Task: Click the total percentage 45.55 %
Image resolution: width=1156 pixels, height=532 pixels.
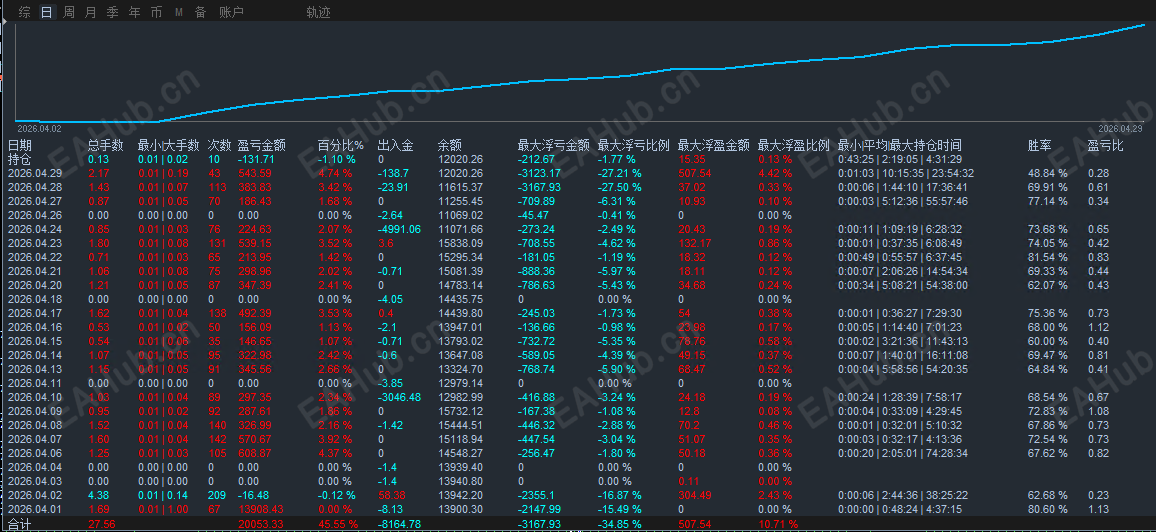Action: click(x=338, y=524)
